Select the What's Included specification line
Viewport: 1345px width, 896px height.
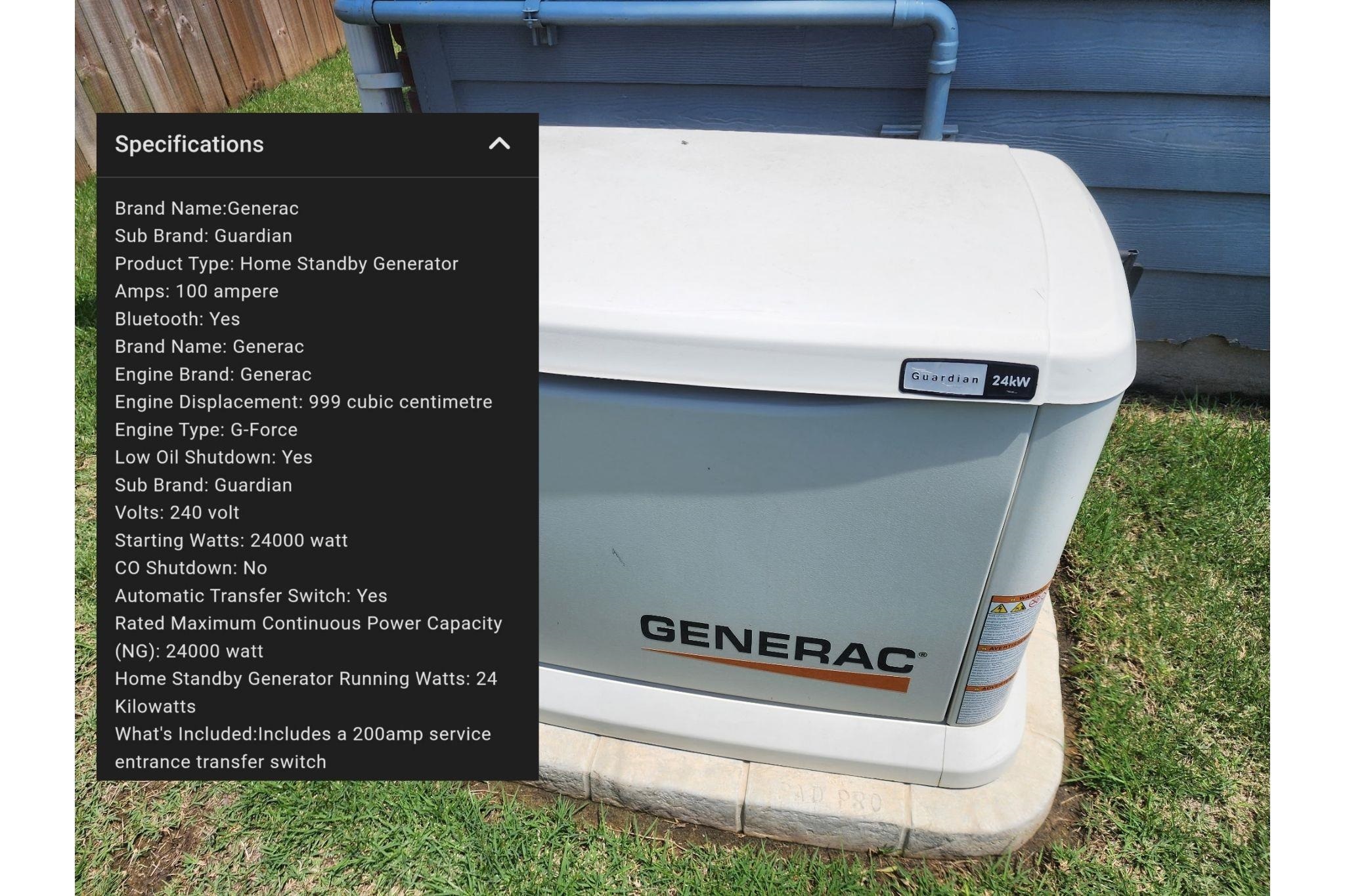pyautogui.click(x=303, y=748)
